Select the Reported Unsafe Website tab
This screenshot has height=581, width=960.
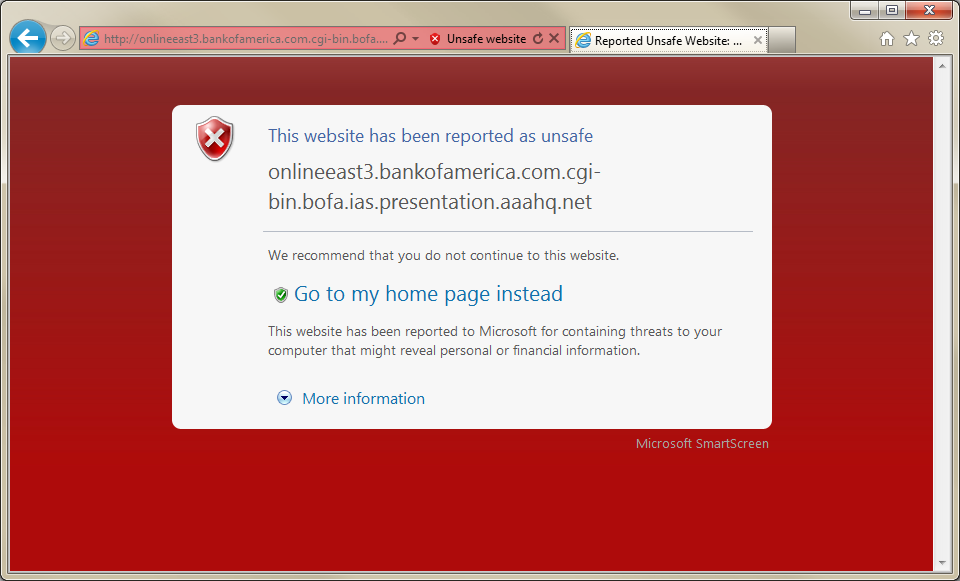point(669,40)
